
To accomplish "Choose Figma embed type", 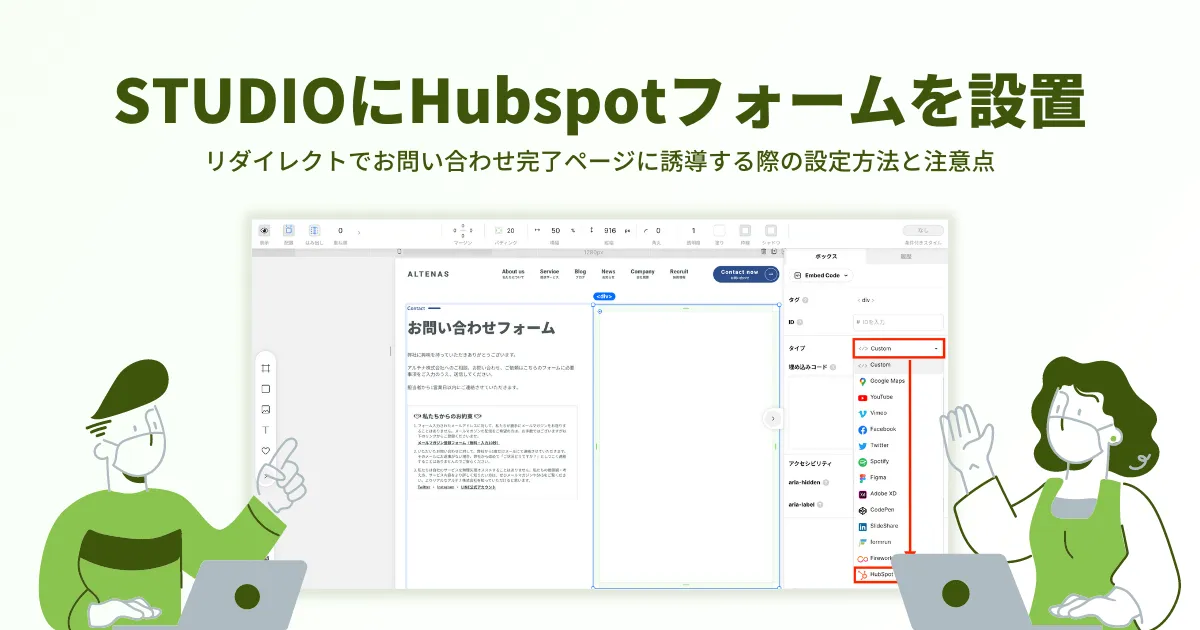I will (x=898, y=478).
